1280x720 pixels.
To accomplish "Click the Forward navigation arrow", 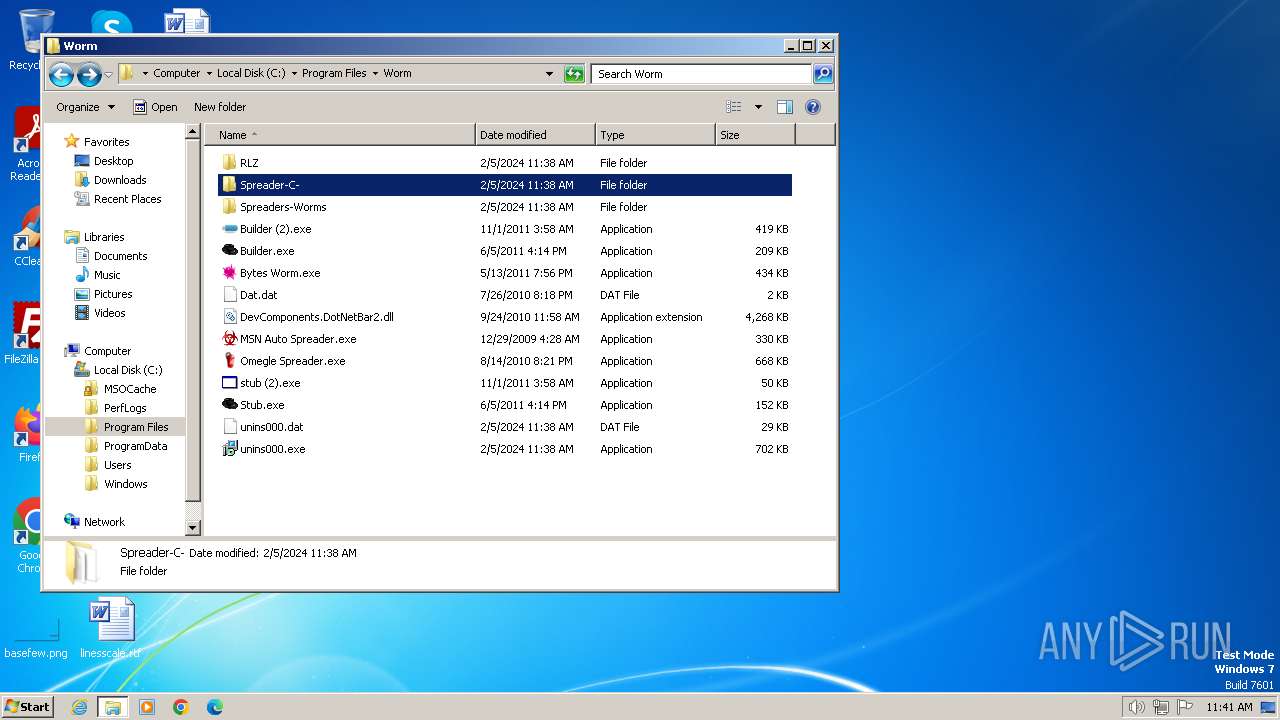I will click(x=89, y=74).
